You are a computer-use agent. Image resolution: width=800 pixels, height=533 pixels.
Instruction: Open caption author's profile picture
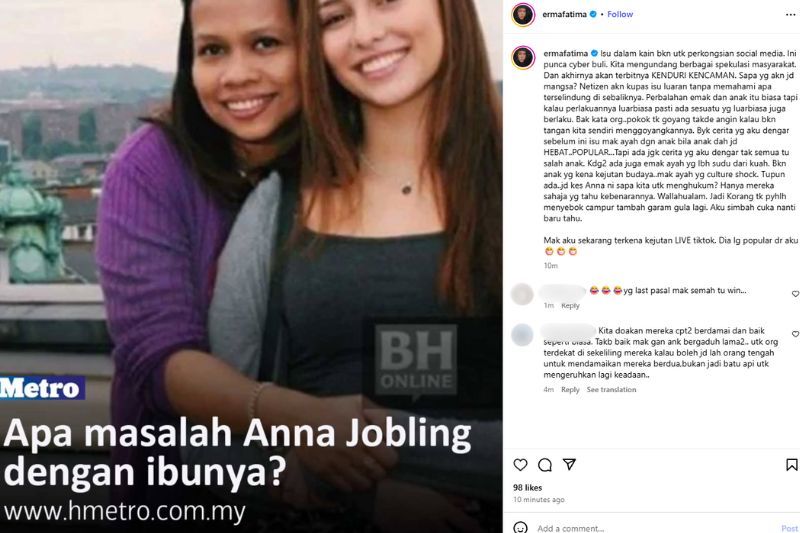pyautogui.click(x=523, y=58)
